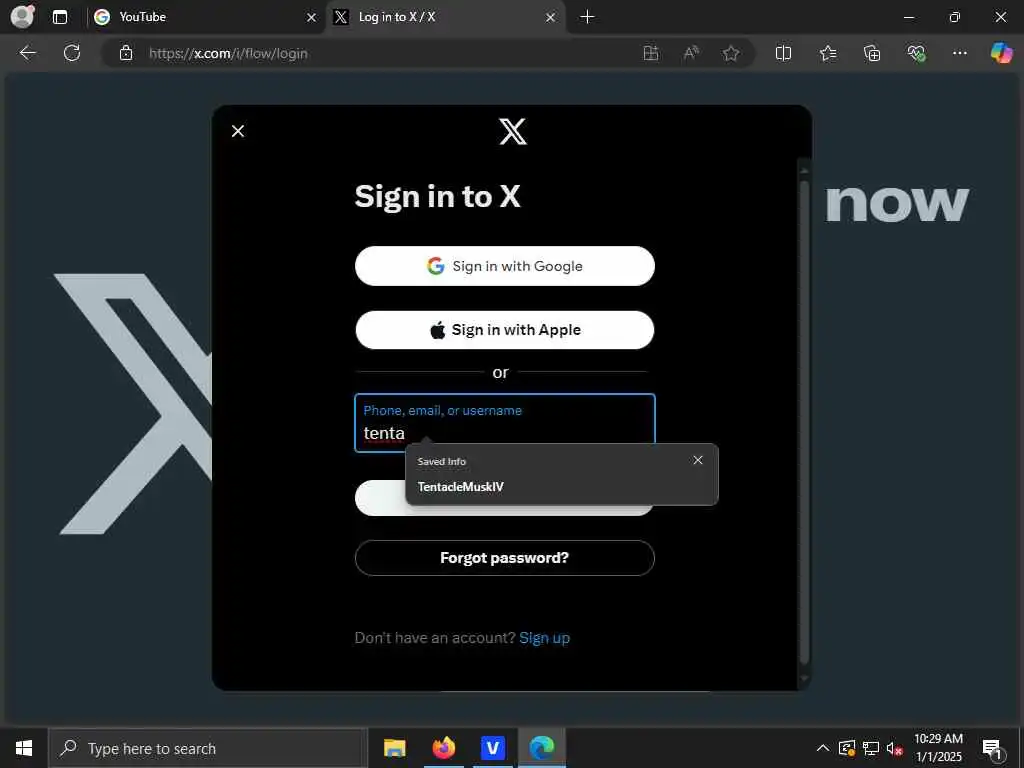Screen dimensions: 1024x768
Task: Open File Explorer from the taskbar
Action: coord(394,748)
